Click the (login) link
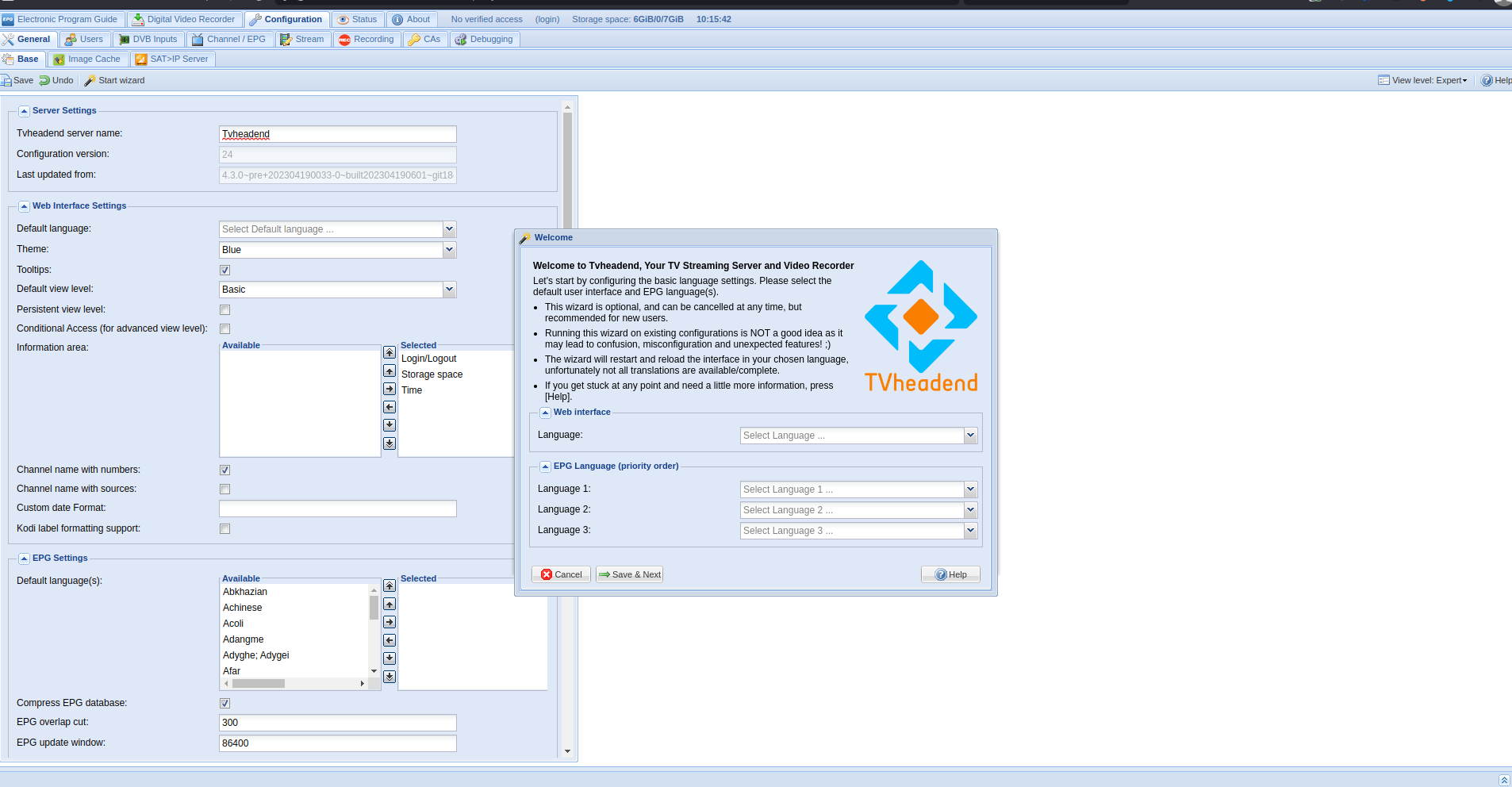1512x787 pixels. [x=547, y=19]
